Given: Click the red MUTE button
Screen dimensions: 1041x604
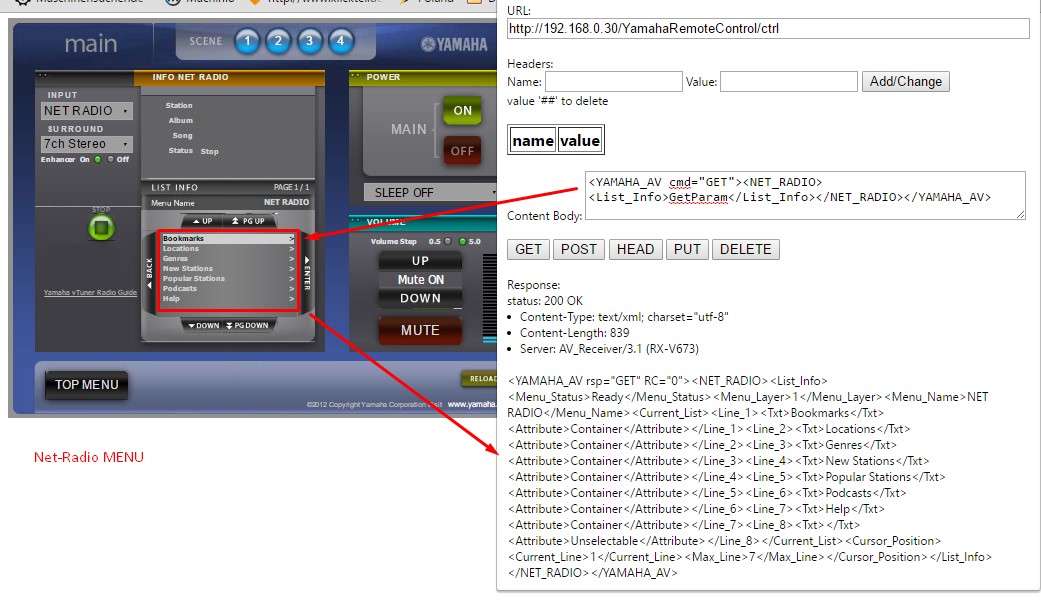Looking at the screenshot, I should [x=420, y=330].
